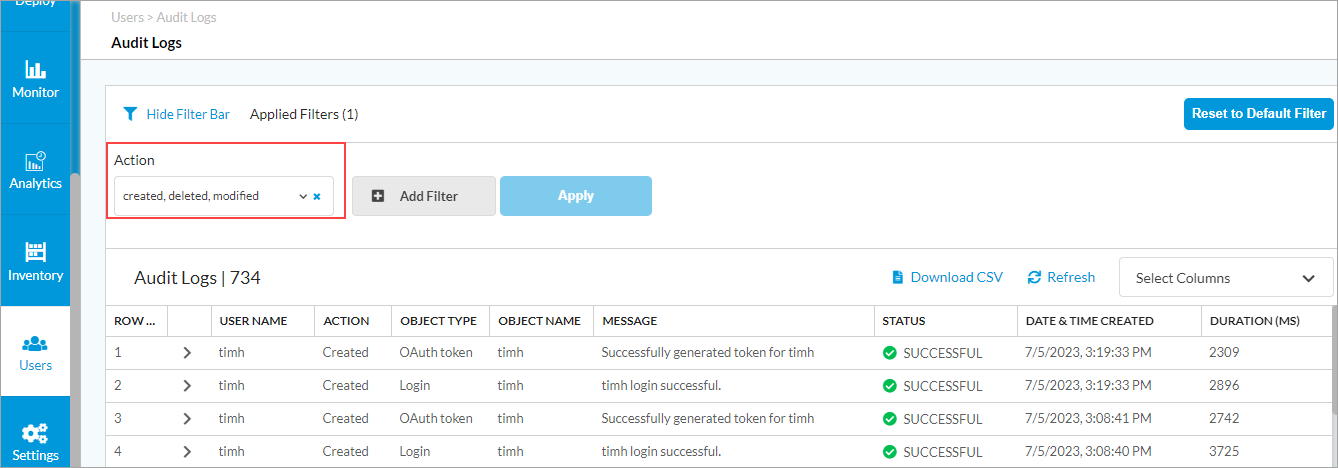The image size is (1338, 468).
Task: Expand row 1 details chevron
Action: pos(187,353)
